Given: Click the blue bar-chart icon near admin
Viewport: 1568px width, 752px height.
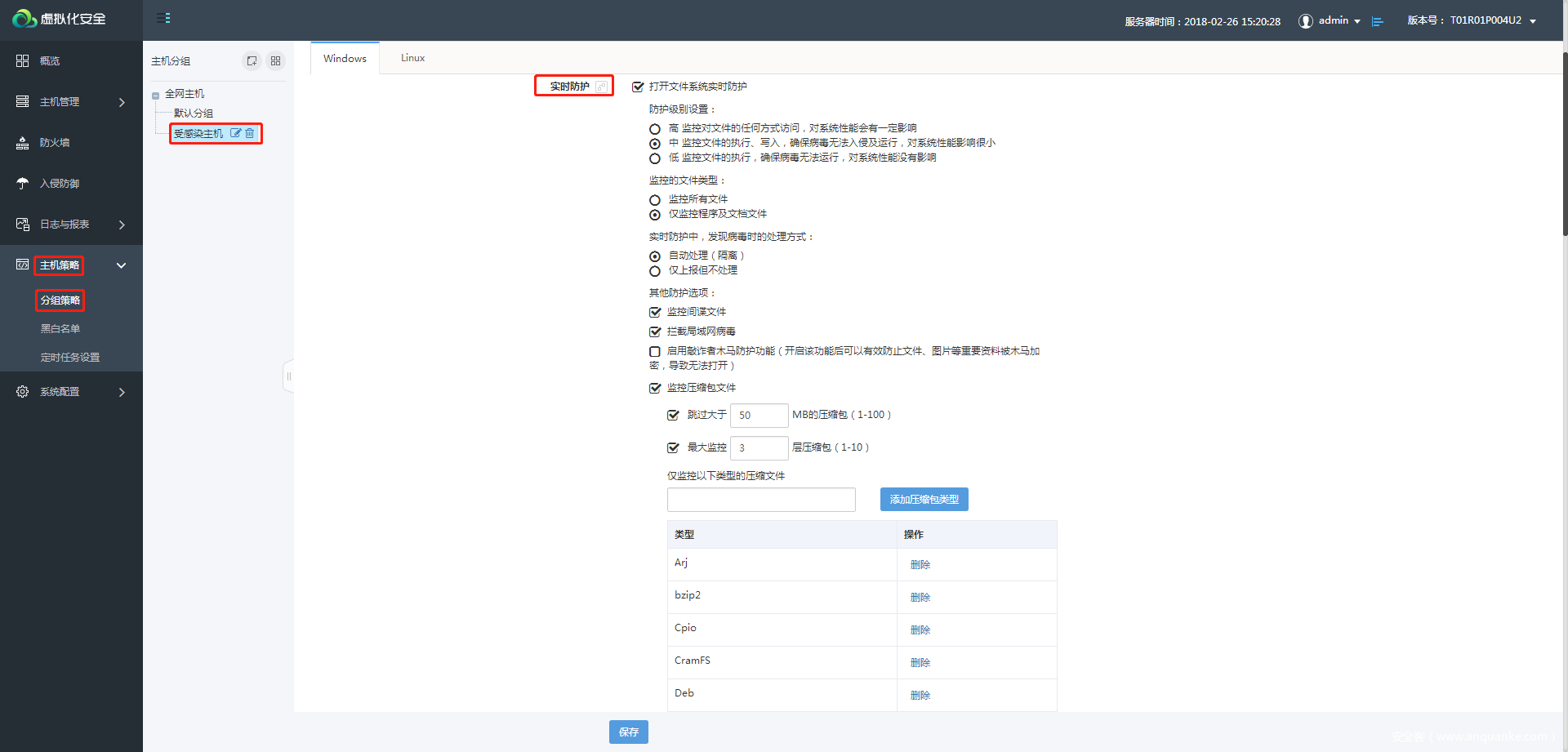Looking at the screenshot, I should coord(1378,21).
